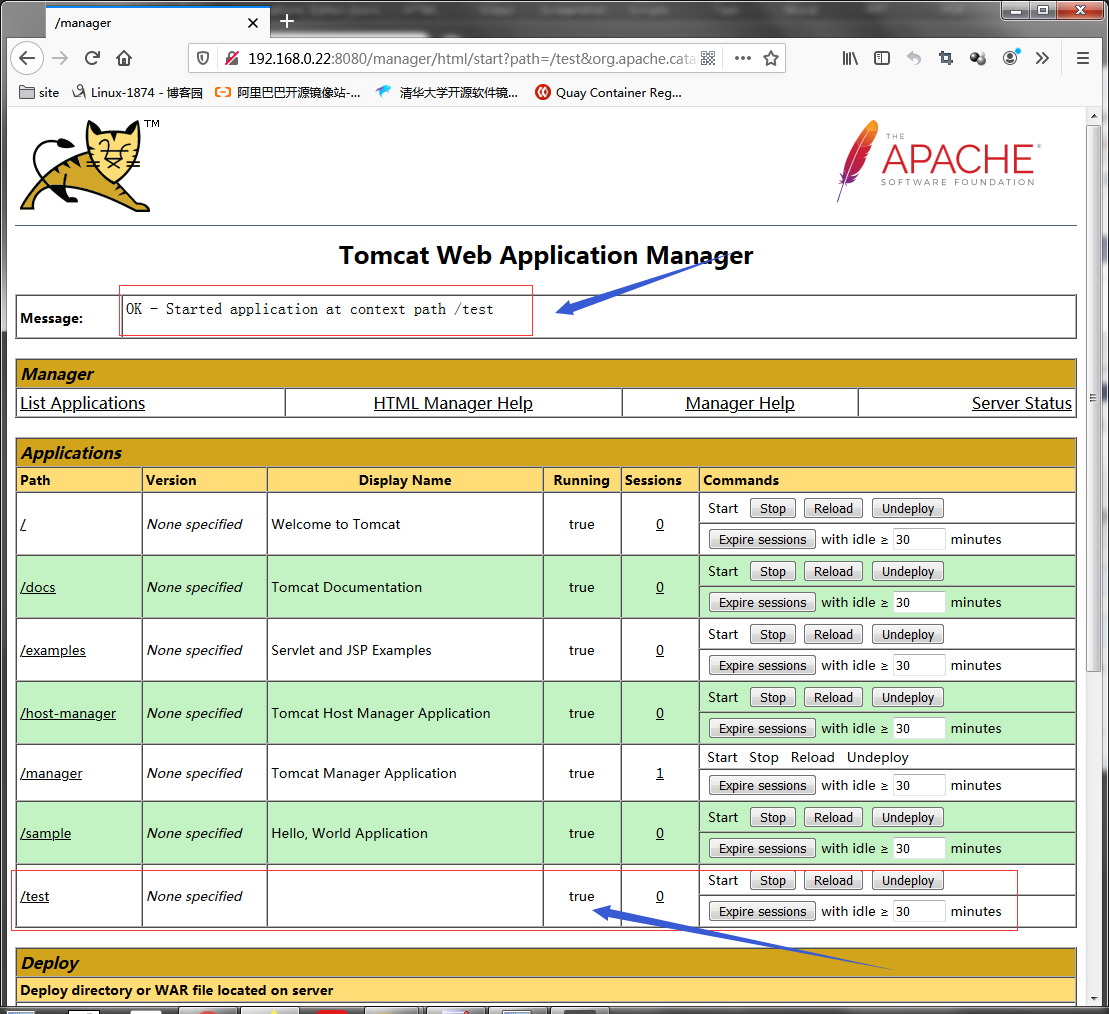
Task: Reload the page with the refresh icon
Action: pos(92,58)
